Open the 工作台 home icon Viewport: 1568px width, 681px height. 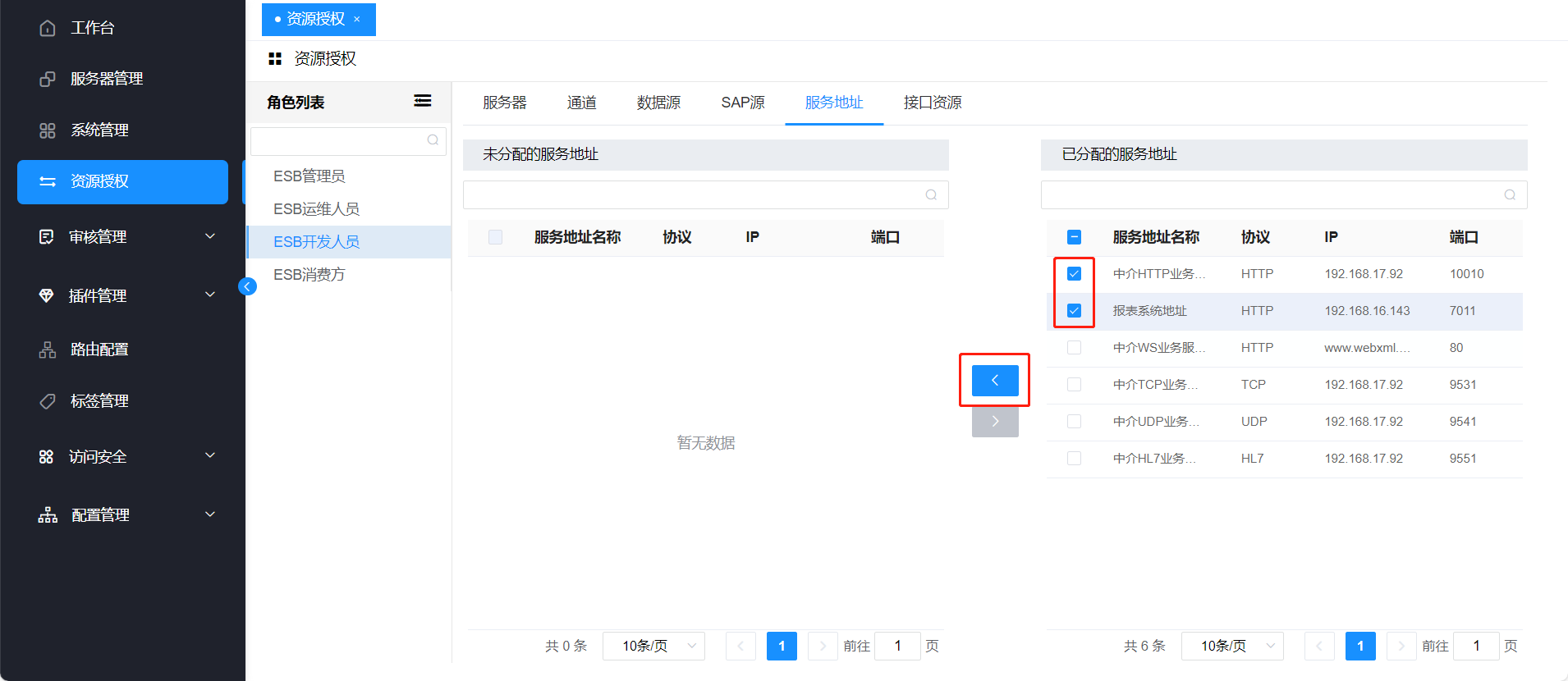click(x=48, y=28)
